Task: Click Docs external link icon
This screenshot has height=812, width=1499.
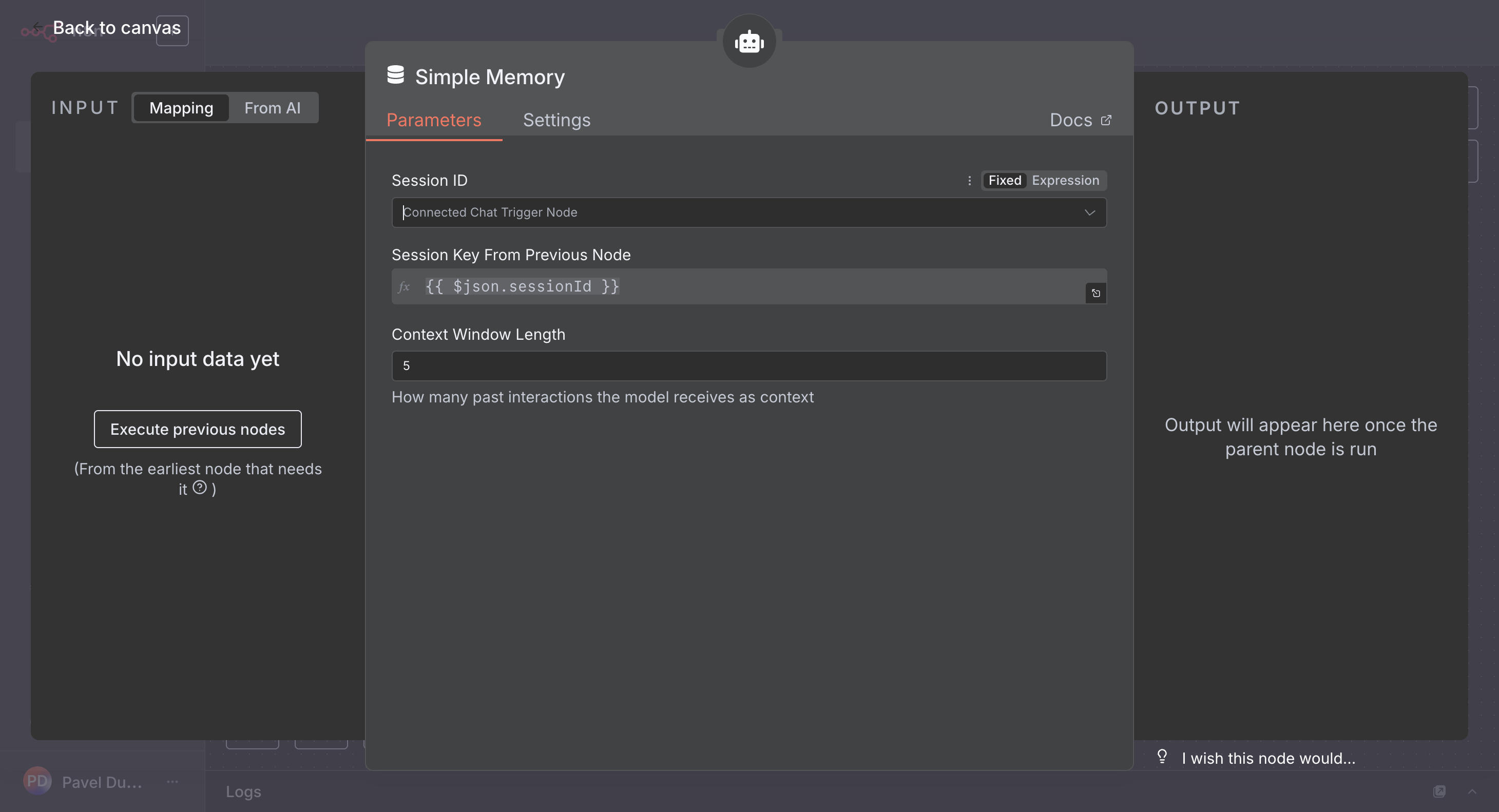Action: [x=1106, y=120]
